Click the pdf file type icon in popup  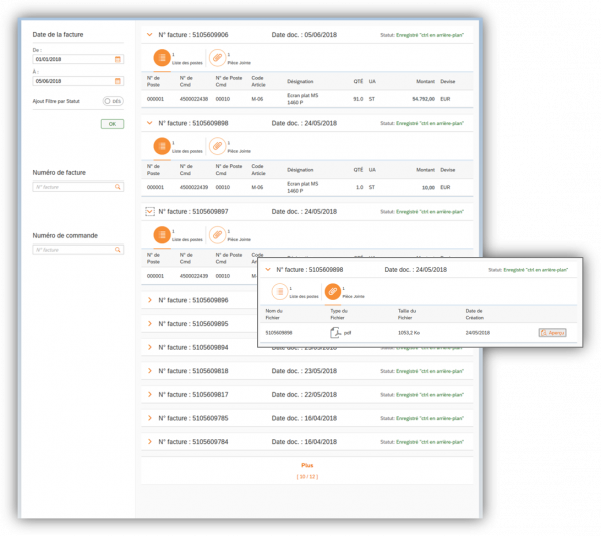click(x=336, y=332)
